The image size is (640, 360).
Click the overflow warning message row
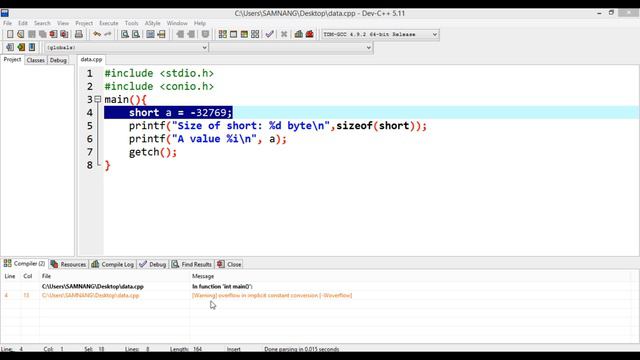tap(272, 296)
